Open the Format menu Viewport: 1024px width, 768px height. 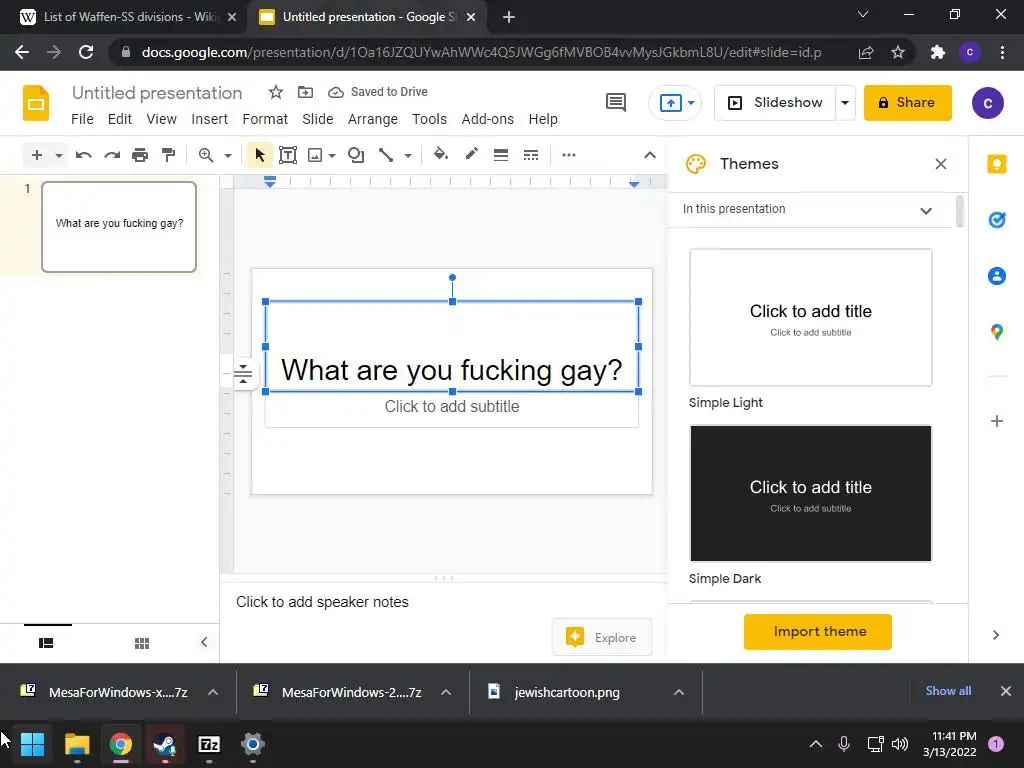tap(265, 119)
